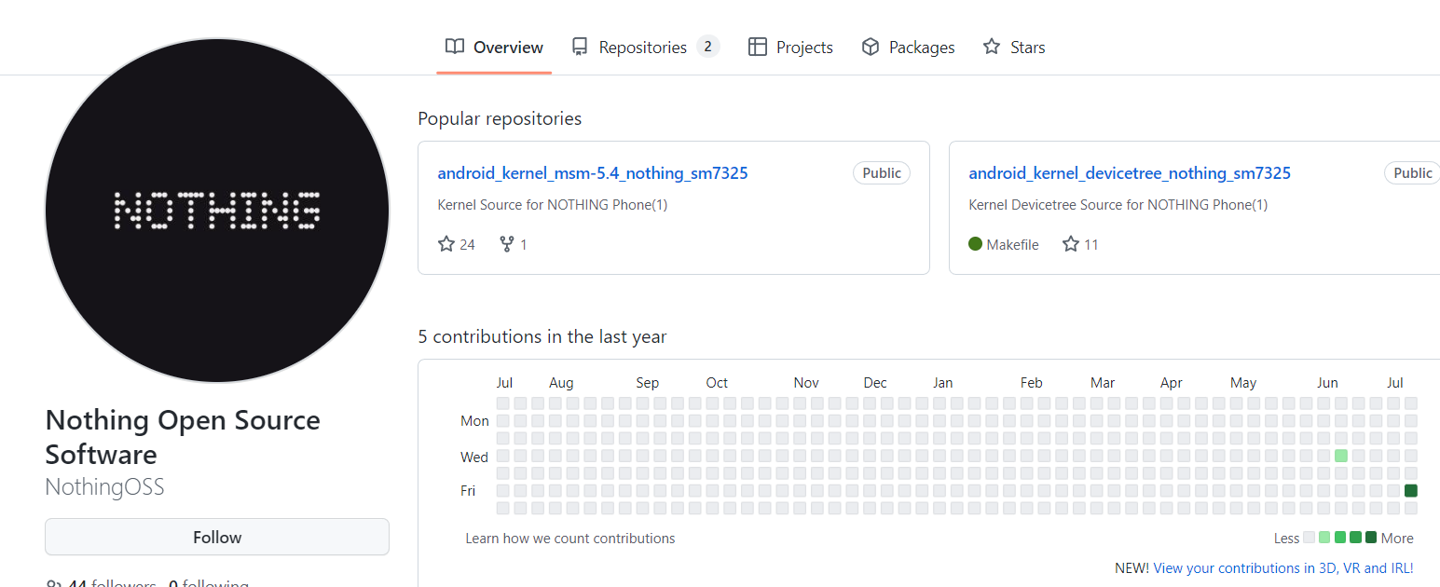Click Learn how we count contributions
This screenshot has width=1440, height=587.
(570, 538)
